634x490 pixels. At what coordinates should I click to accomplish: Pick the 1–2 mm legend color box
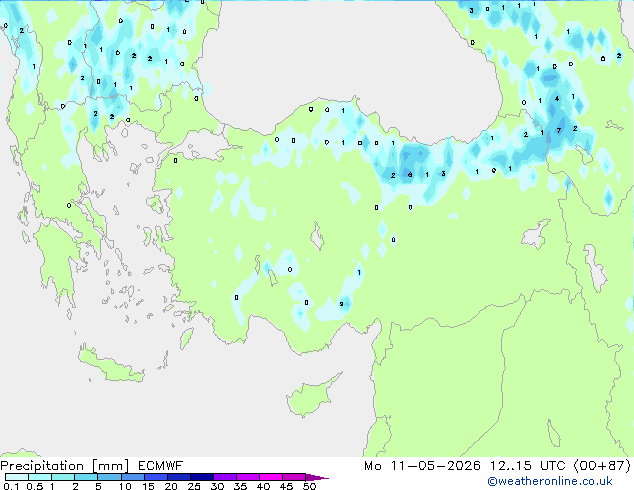(x=63, y=477)
